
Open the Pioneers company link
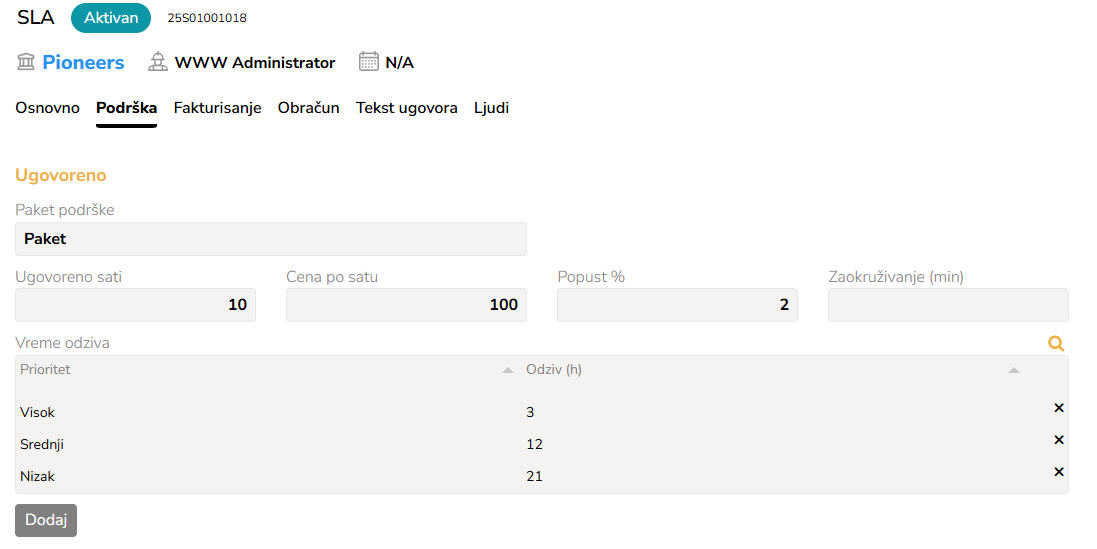coord(83,62)
